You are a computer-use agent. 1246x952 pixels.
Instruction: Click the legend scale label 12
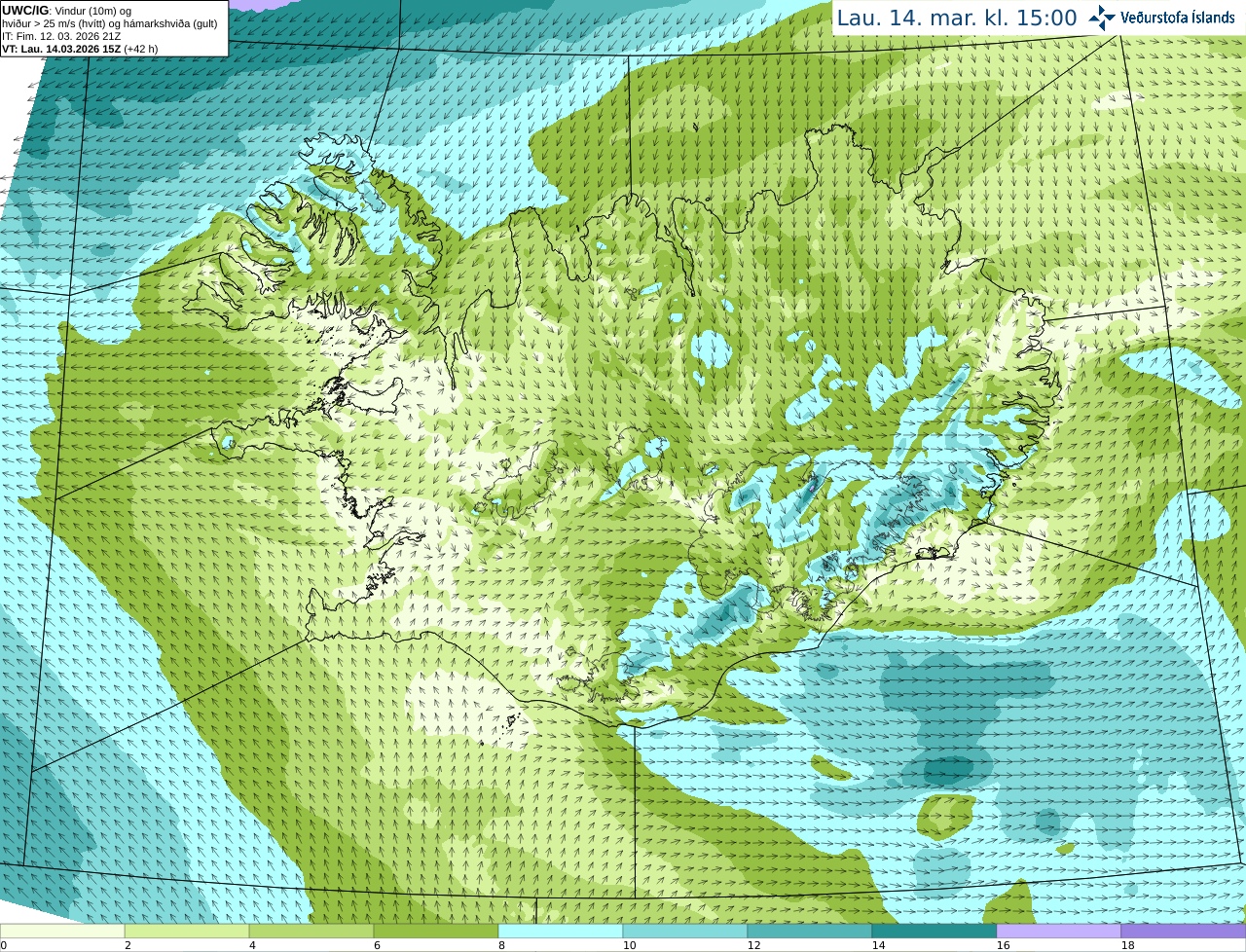tap(753, 945)
